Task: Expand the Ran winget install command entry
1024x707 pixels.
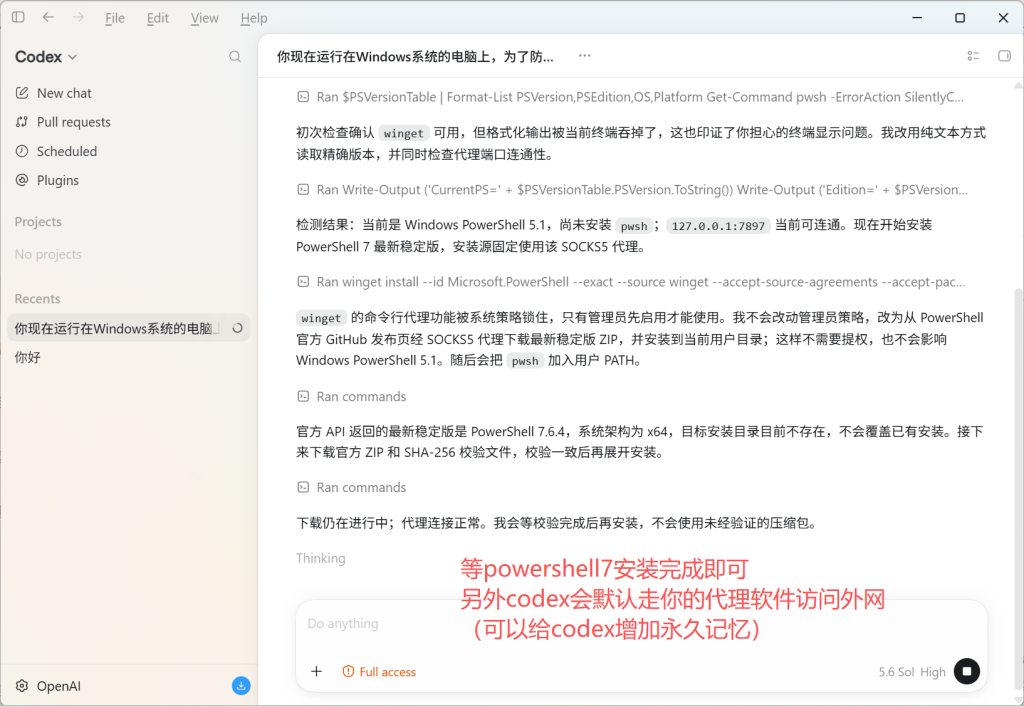Action: coord(631,282)
